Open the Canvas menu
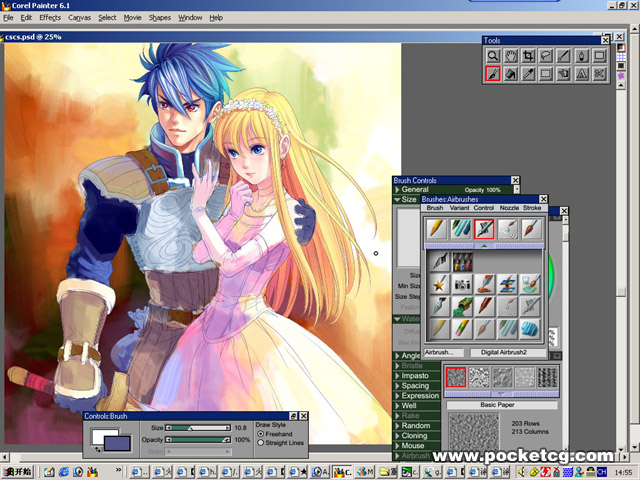The image size is (640, 480). click(x=80, y=18)
